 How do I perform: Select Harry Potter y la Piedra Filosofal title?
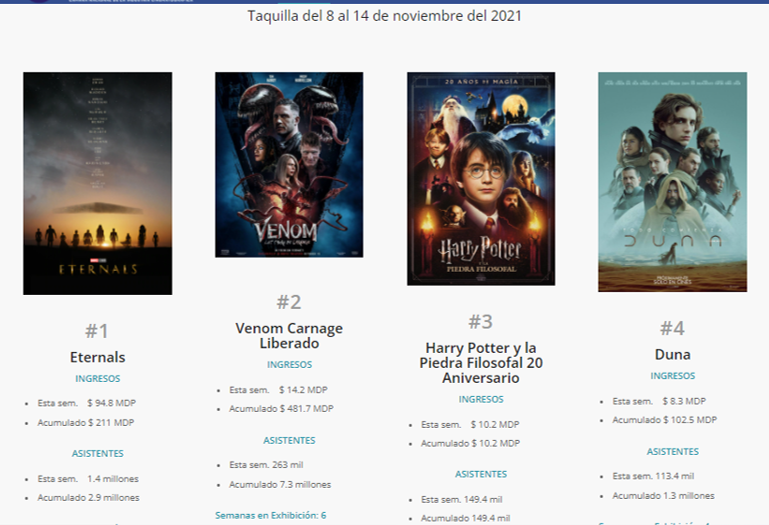click(481, 363)
